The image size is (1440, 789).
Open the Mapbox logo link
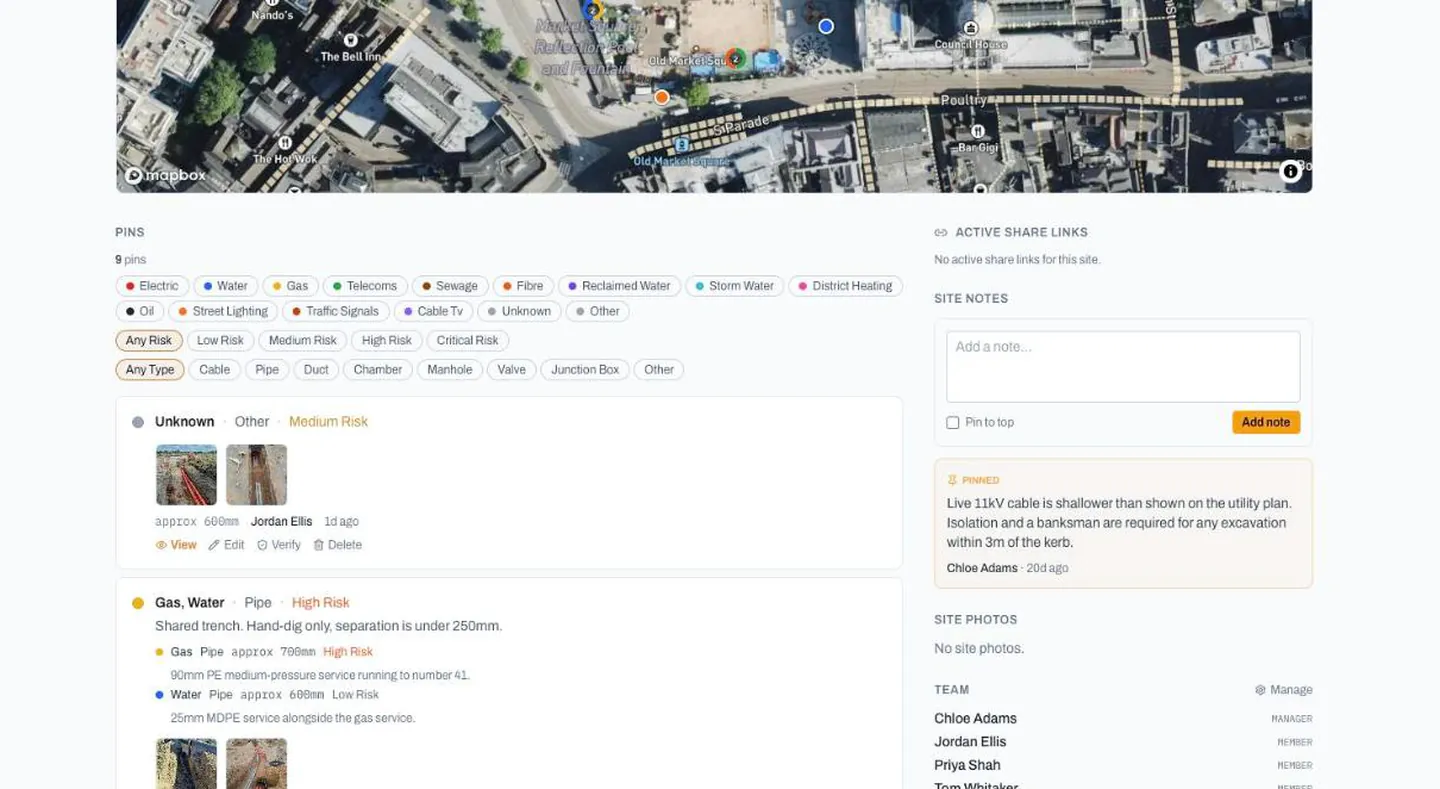tap(165, 176)
